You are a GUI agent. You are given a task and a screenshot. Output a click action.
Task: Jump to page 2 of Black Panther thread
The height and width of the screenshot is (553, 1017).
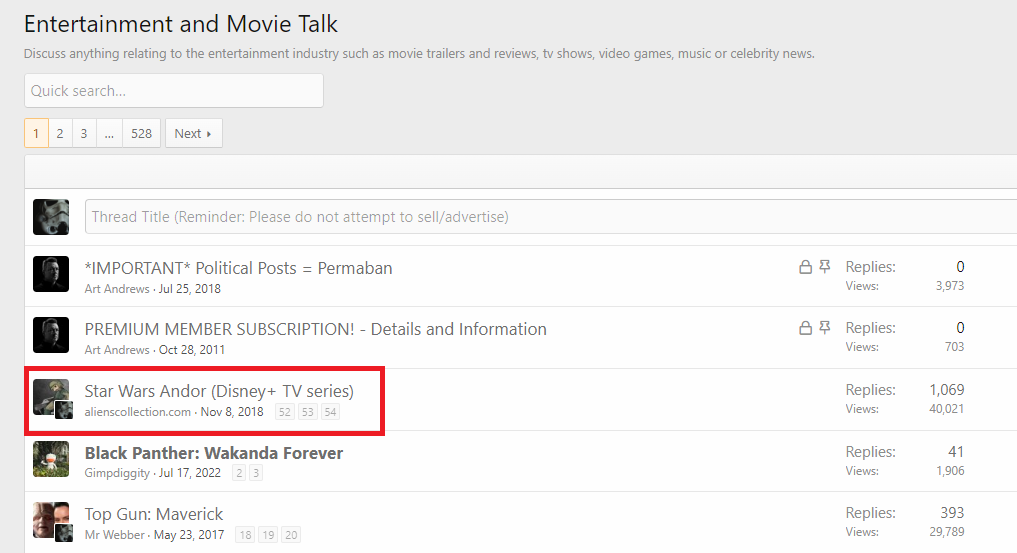tap(239, 473)
